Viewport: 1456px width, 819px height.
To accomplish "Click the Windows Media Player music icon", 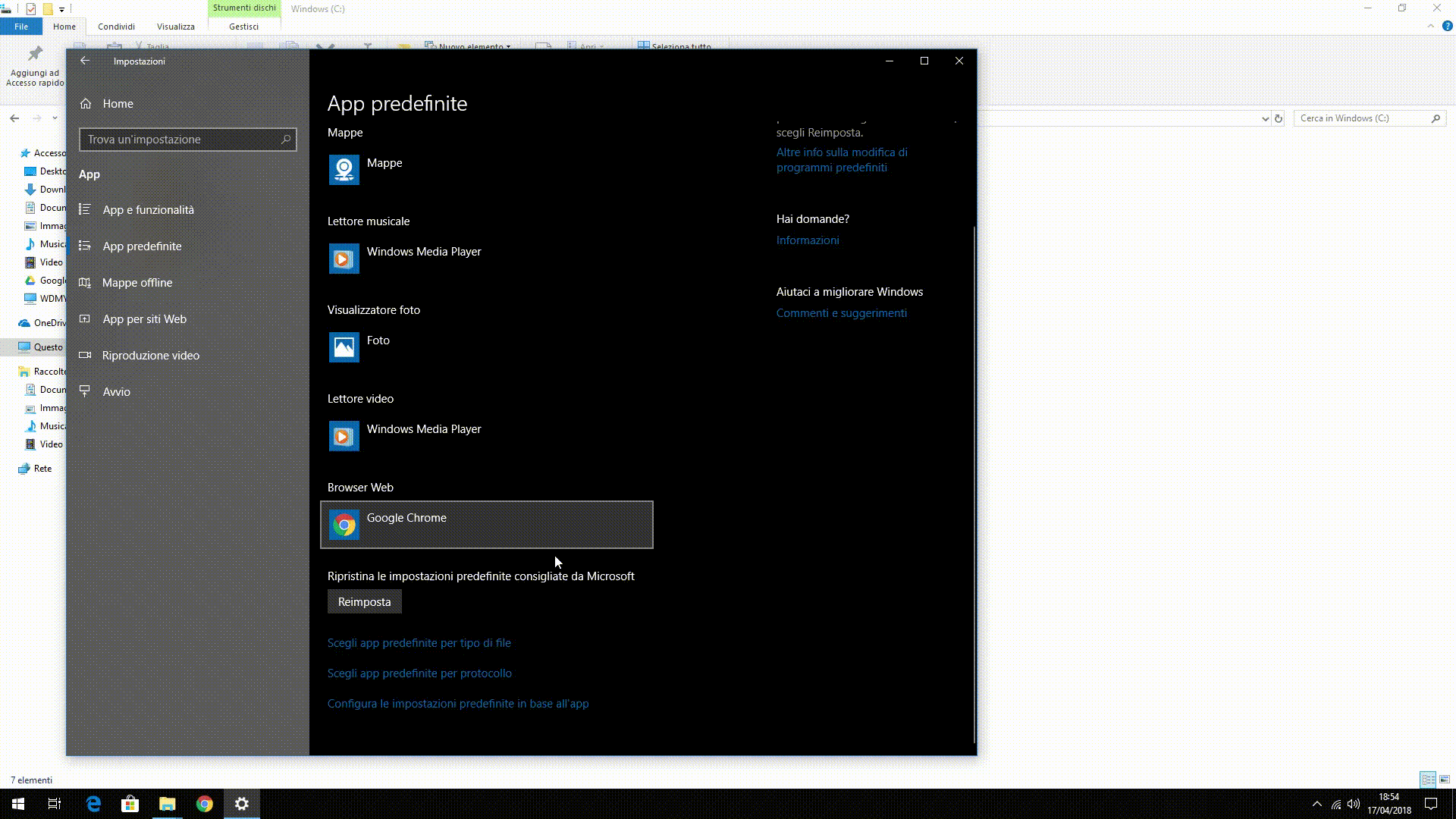I will (343, 258).
